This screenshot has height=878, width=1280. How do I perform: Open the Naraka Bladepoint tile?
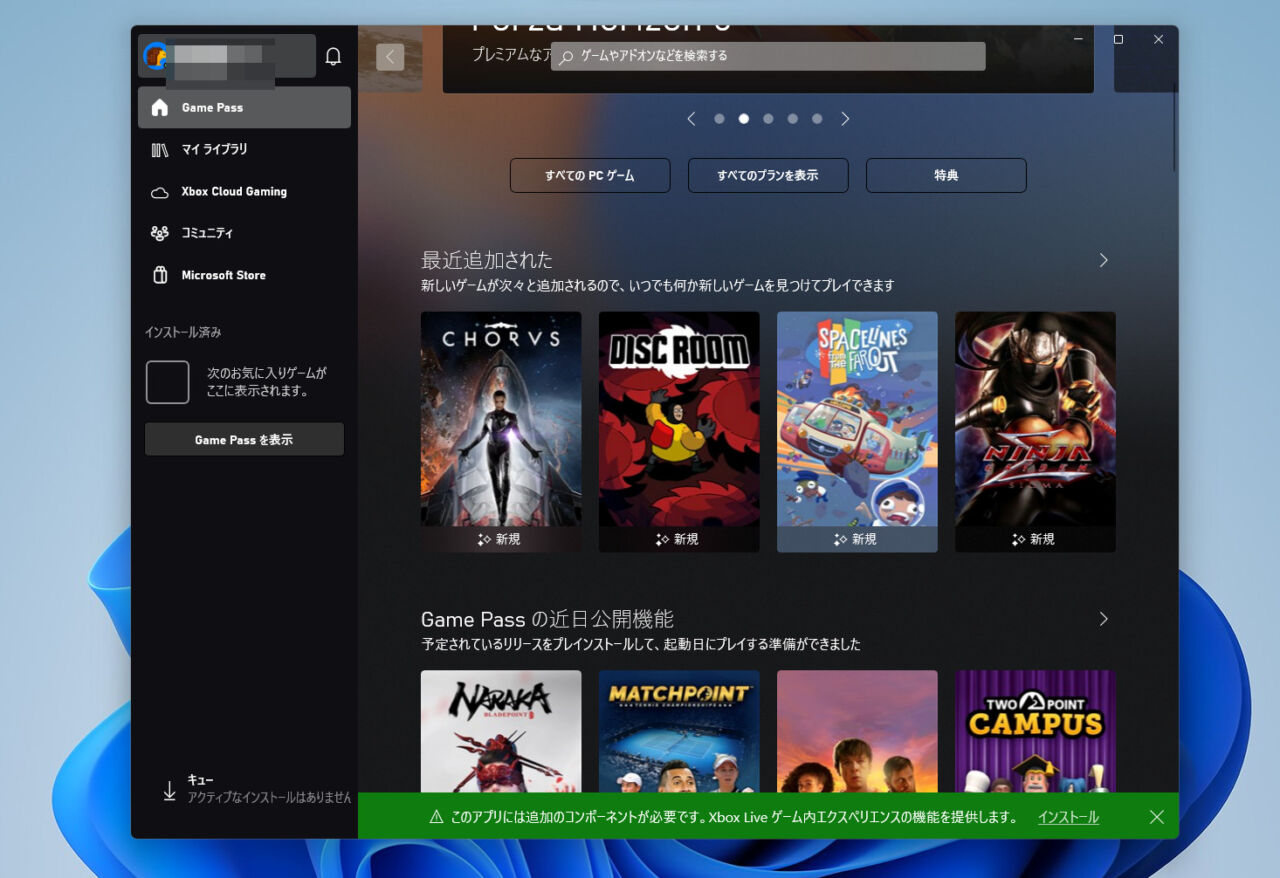pyautogui.click(x=501, y=731)
